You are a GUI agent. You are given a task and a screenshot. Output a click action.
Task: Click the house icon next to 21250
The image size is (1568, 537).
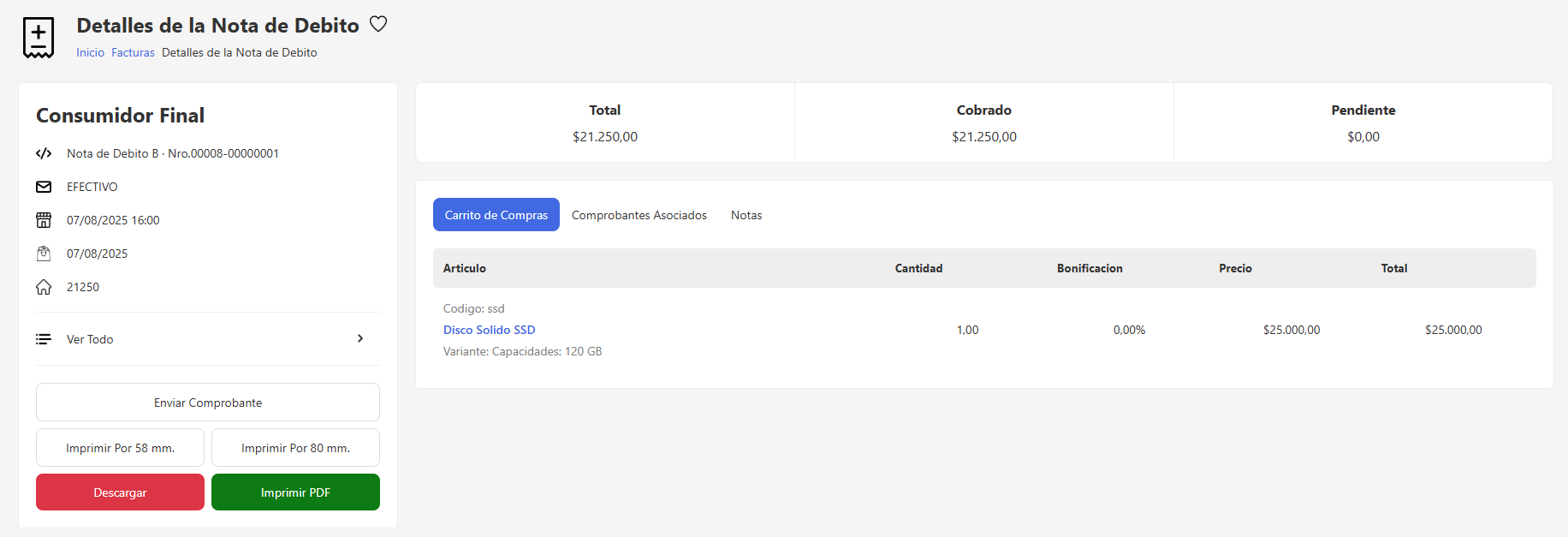click(44, 287)
